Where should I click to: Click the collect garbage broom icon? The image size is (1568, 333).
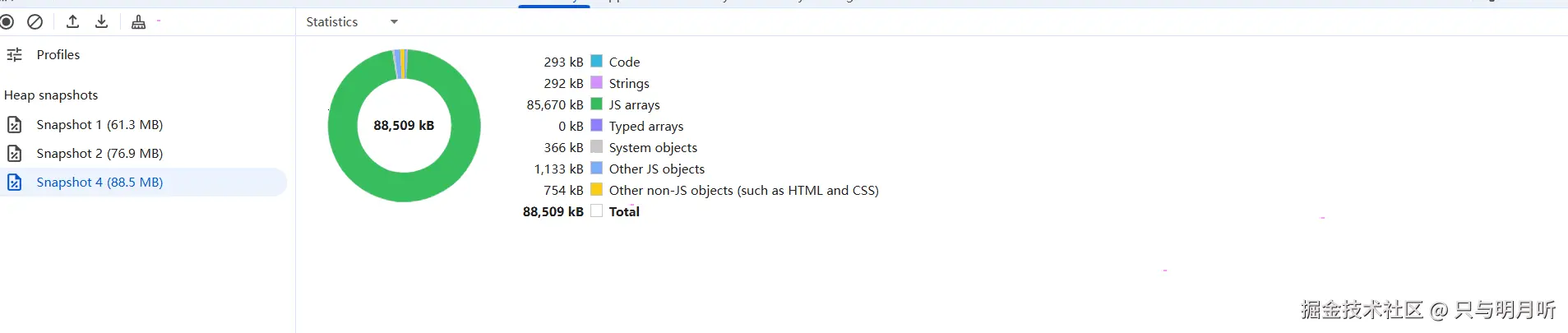[x=138, y=22]
